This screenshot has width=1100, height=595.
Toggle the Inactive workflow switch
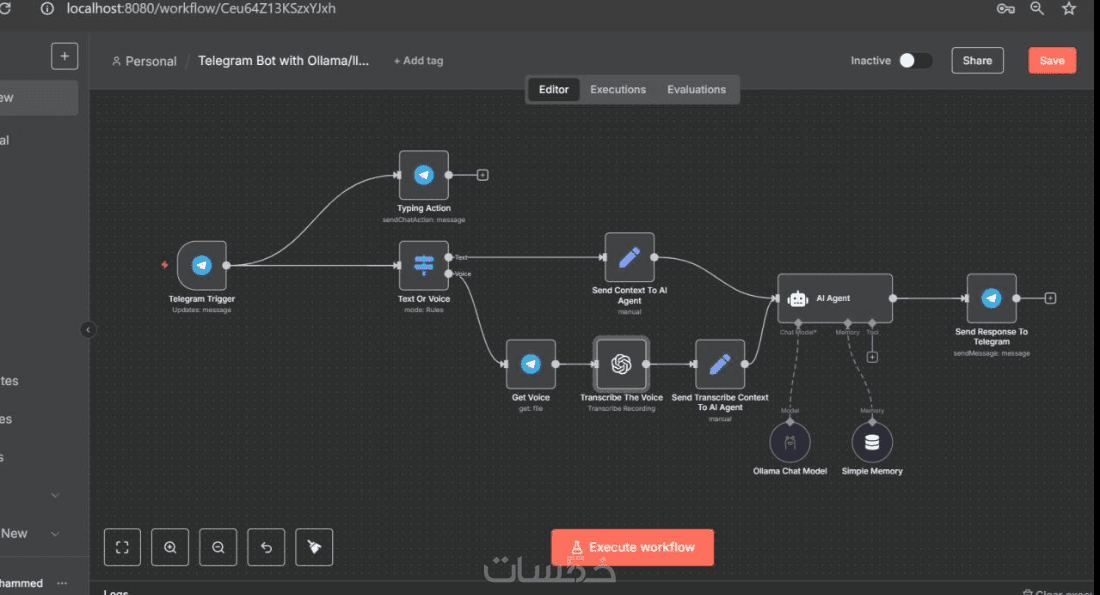[916, 60]
